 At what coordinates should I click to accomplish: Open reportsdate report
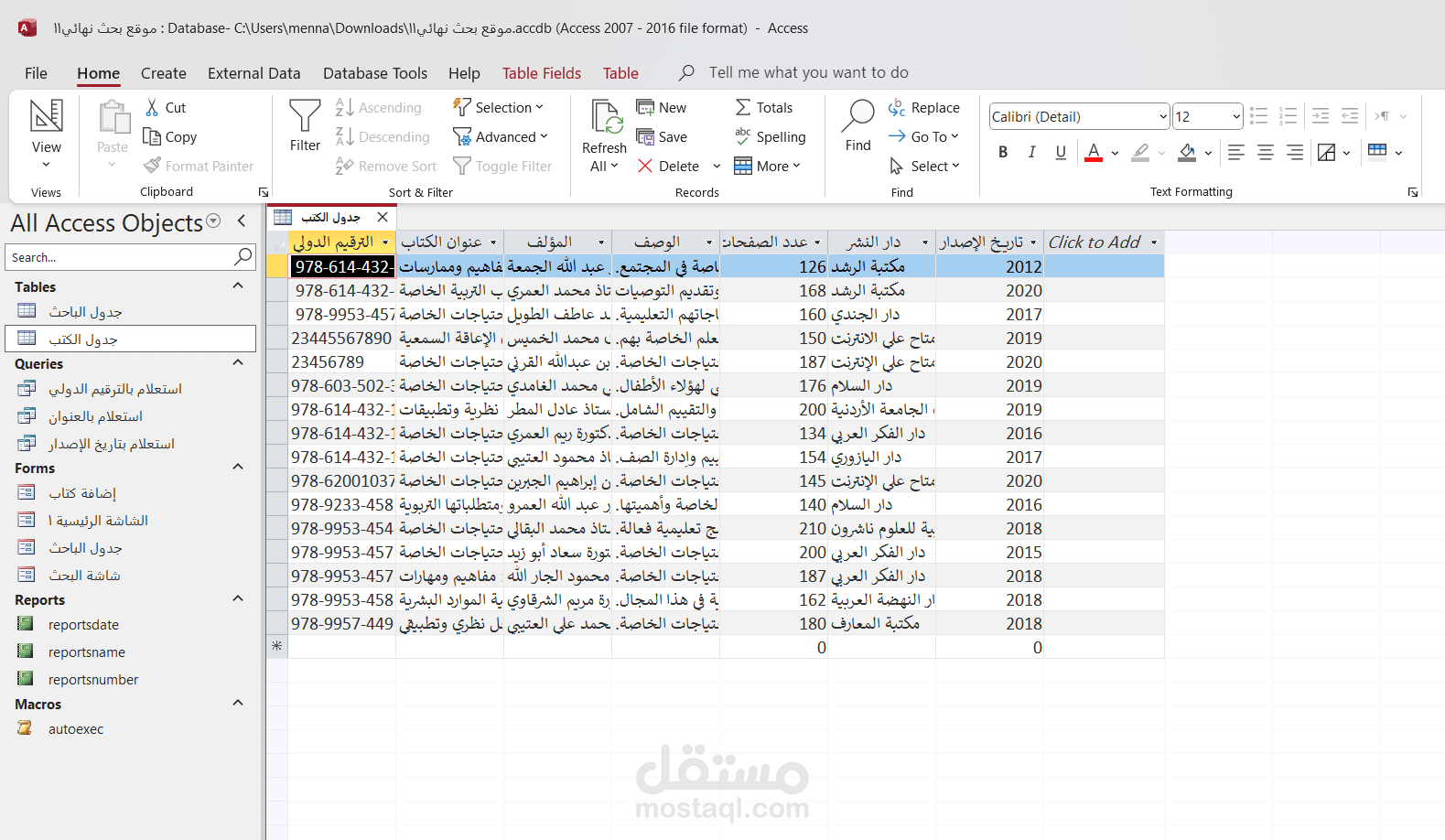click(x=83, y=625)
